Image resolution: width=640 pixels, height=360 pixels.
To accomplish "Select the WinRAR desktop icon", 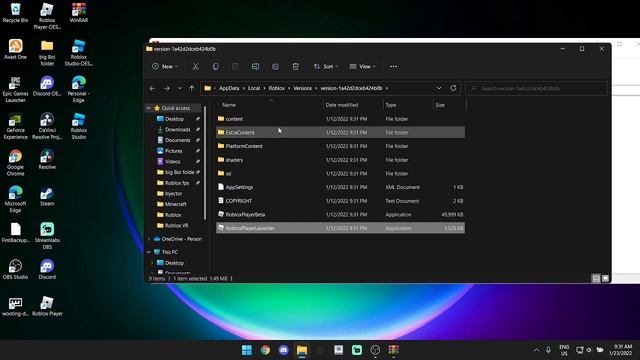I will 79,12.
